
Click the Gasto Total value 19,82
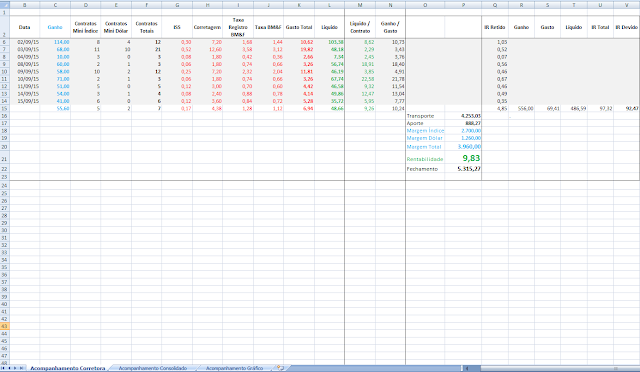tap(299, 49)
